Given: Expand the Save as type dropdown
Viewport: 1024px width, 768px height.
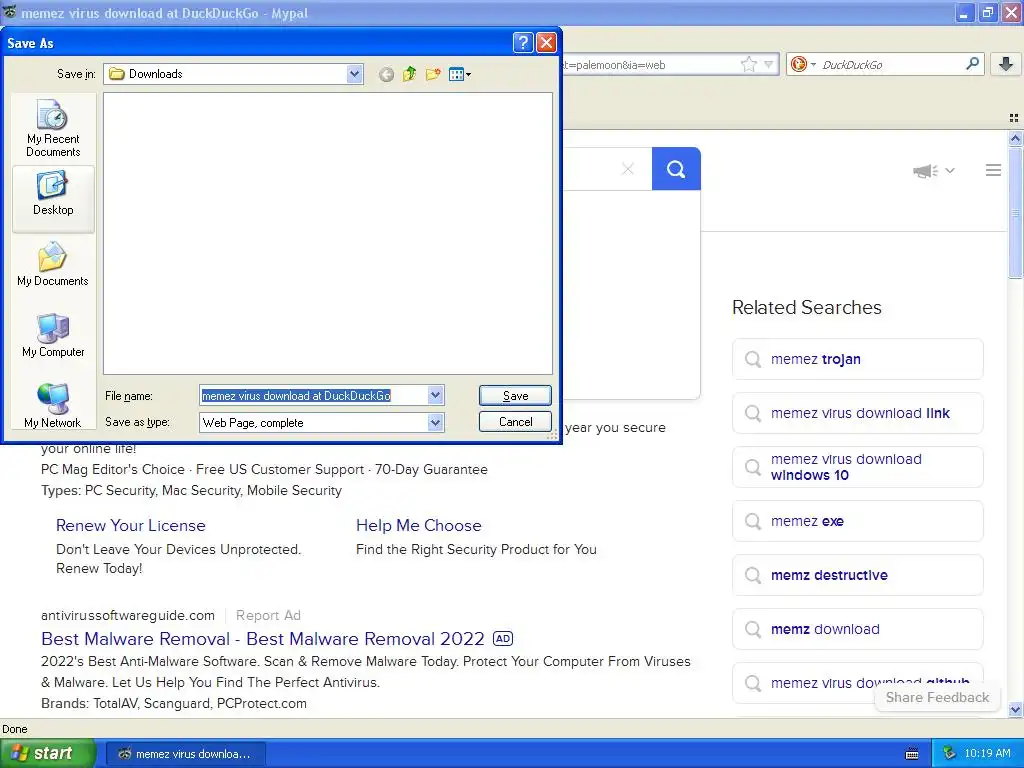Looking at the screenshot, I should tap(436, 423).
